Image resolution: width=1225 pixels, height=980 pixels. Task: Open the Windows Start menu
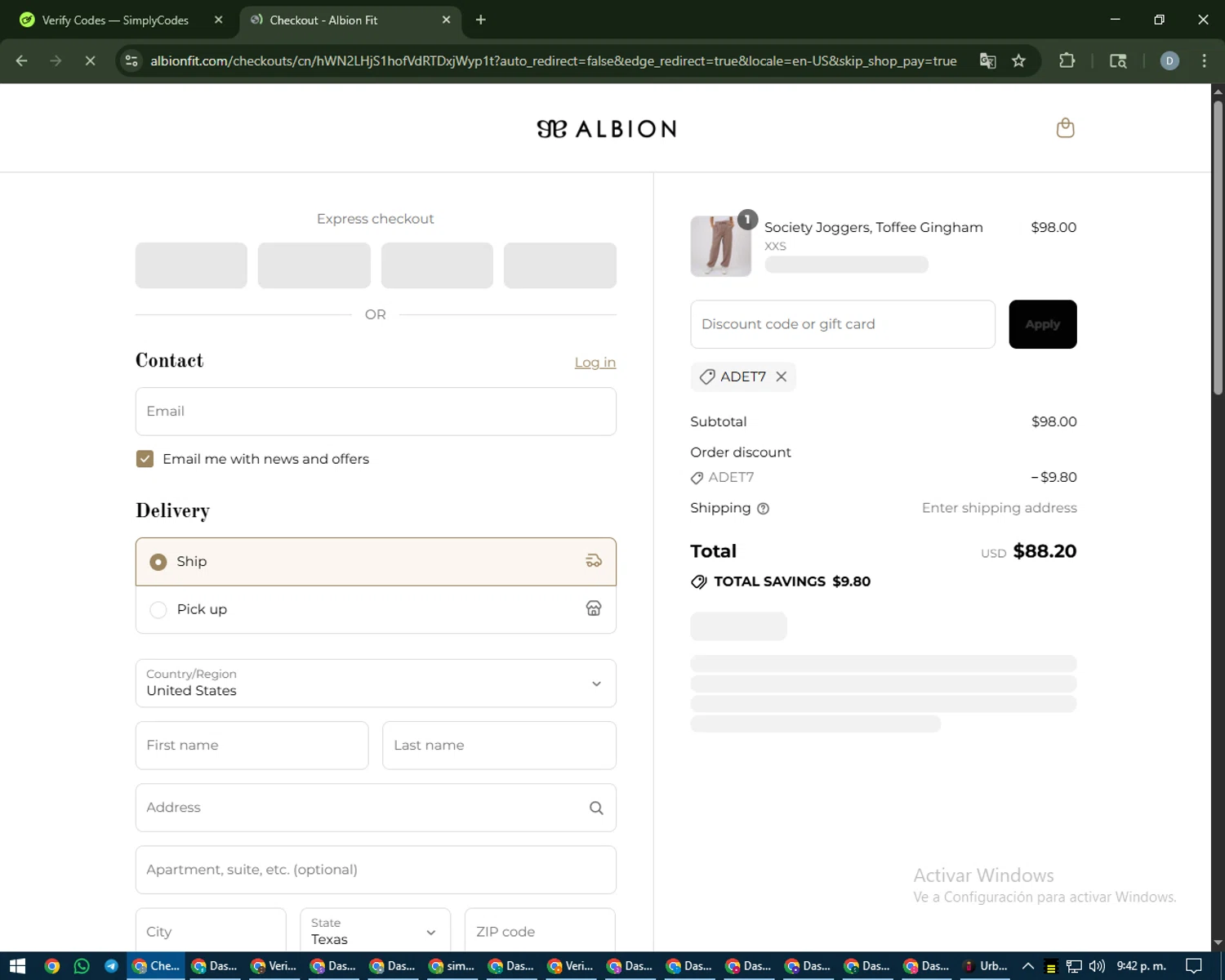tap(17, 966)
